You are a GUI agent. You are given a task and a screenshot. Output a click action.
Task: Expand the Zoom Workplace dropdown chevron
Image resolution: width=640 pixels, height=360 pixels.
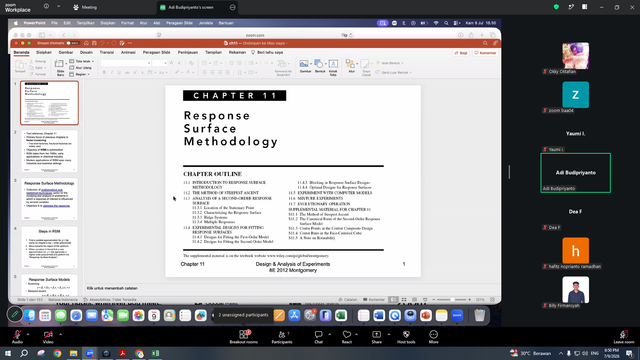[58, 7]
